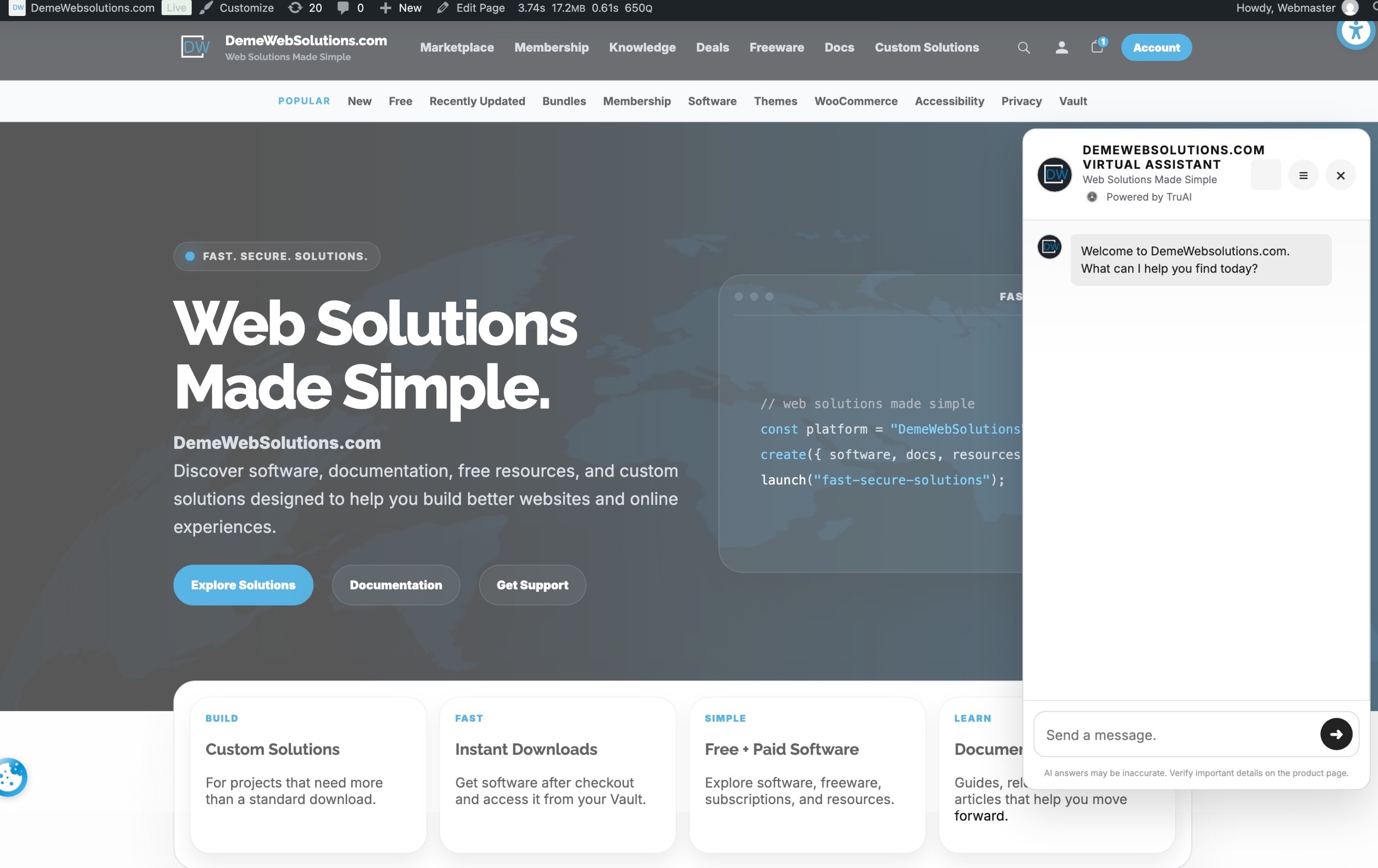This screenshot has width=1378, height=868.
Task: Open the Instant Downloads card
Action: 557,774
